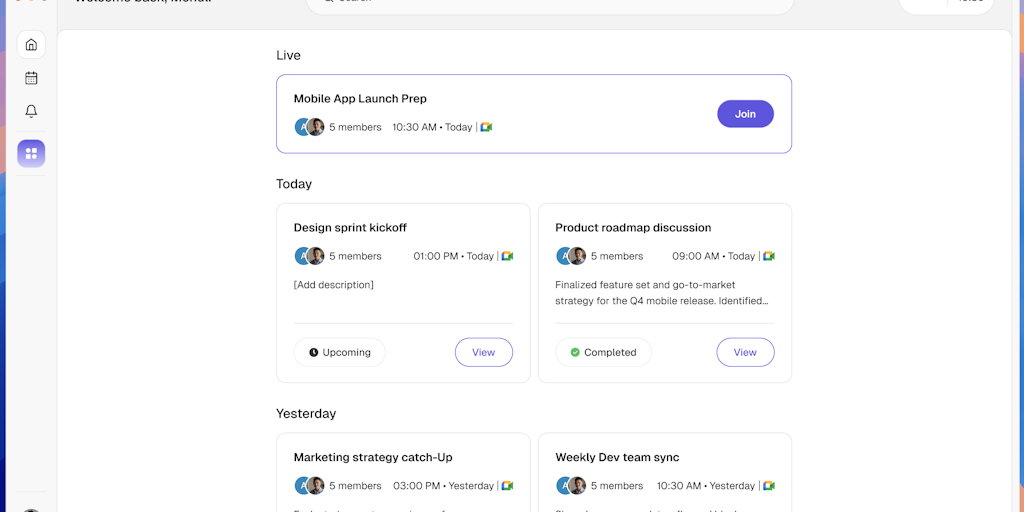Click the Live section heading
This screenshot has height=512, width=1024.
pyautogui.click(x=289, y=56)
